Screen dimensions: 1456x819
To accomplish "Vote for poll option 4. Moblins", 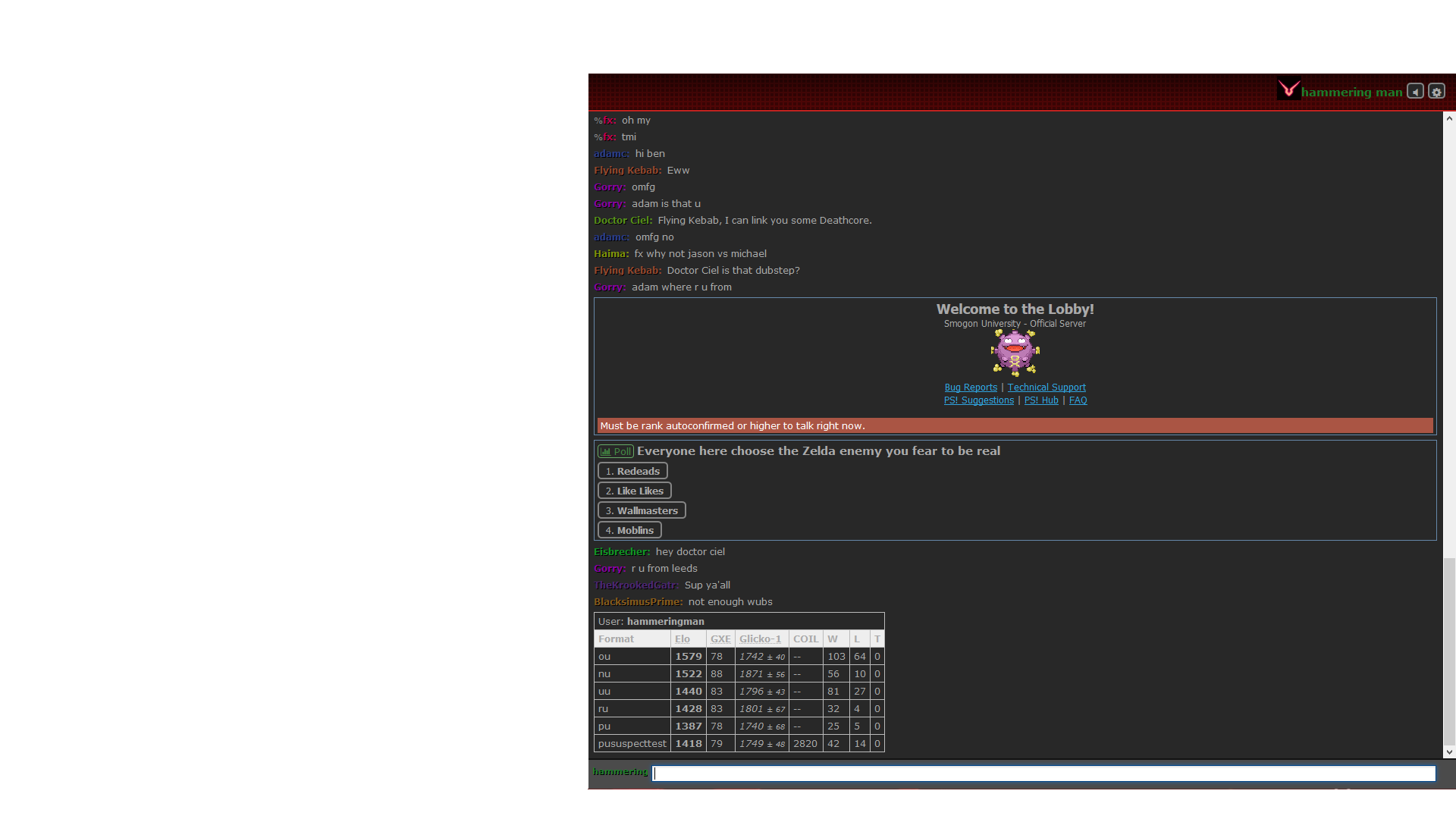I will click(x=629, y=530).
